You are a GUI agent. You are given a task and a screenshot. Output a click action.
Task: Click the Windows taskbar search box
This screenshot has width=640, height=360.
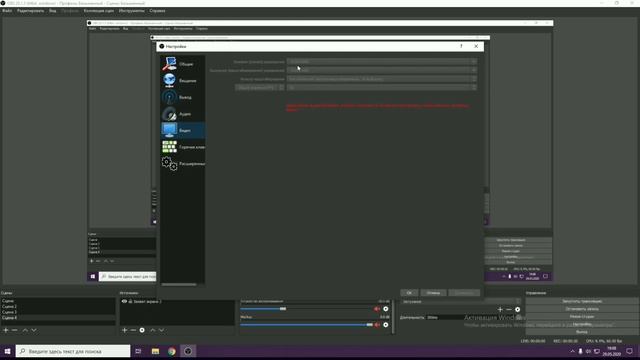coord(73,351)
